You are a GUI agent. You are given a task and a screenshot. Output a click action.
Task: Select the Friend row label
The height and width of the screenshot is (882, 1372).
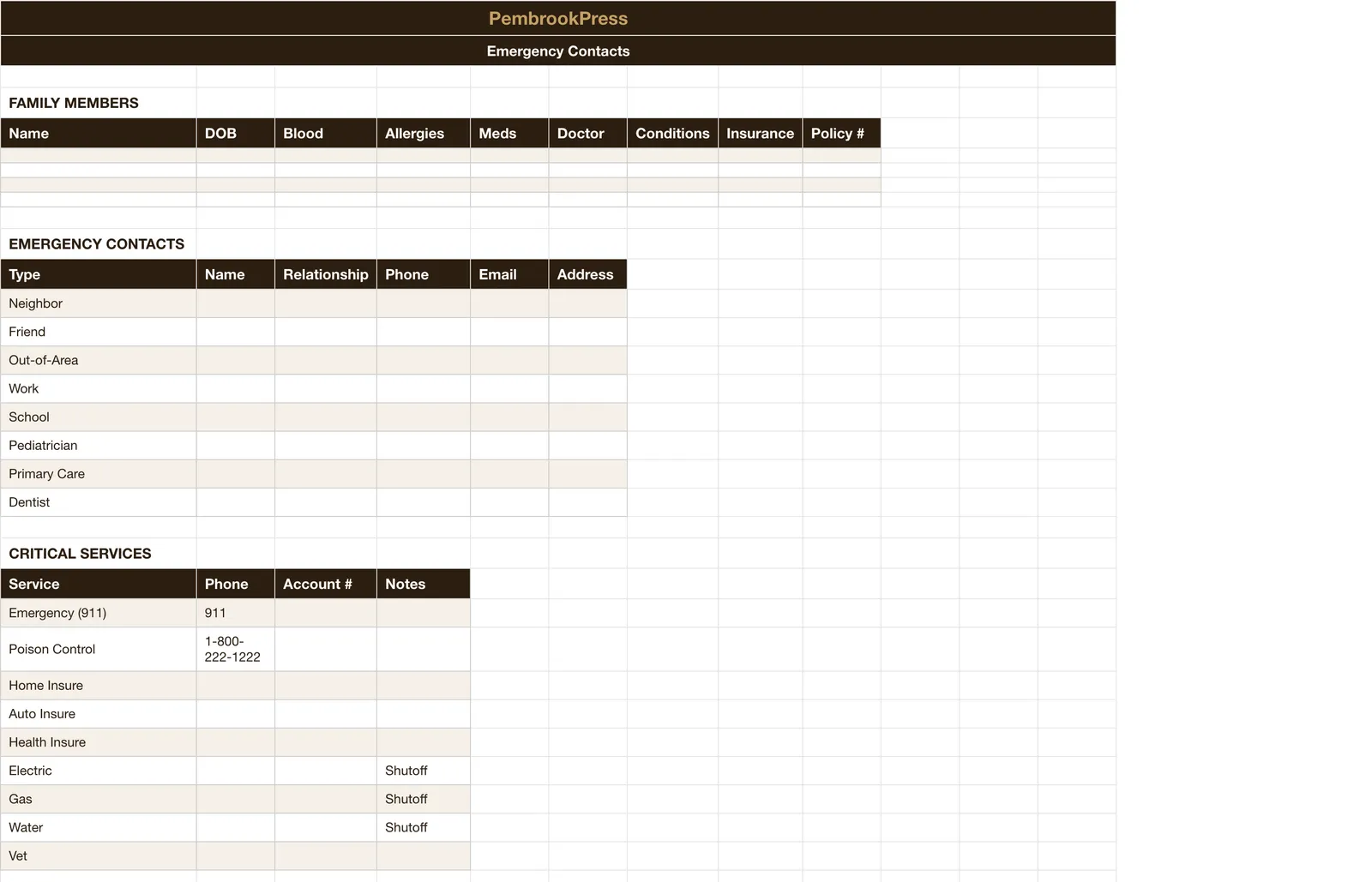(99, 332)
